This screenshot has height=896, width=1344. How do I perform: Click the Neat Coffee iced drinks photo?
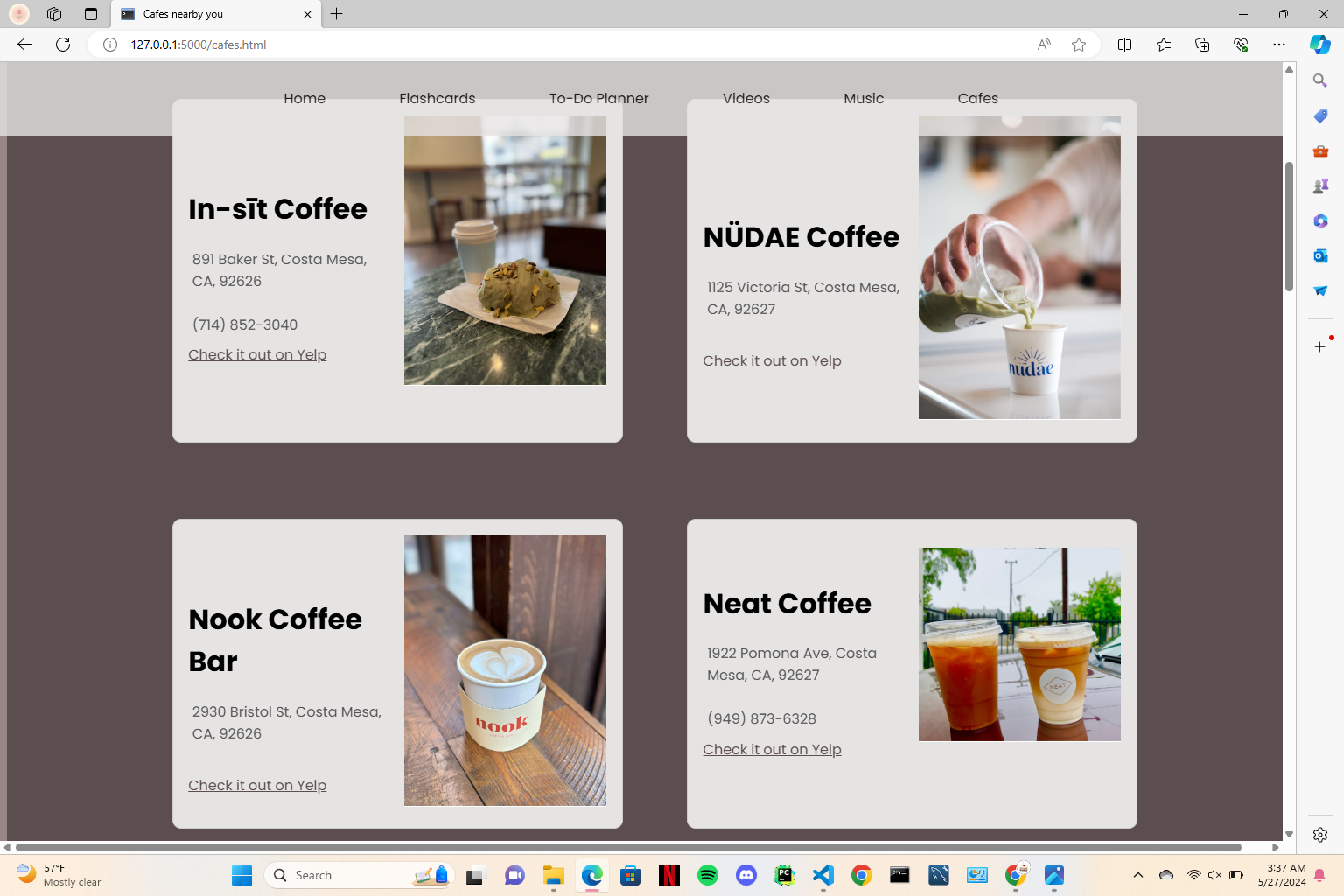(1019, 644)
